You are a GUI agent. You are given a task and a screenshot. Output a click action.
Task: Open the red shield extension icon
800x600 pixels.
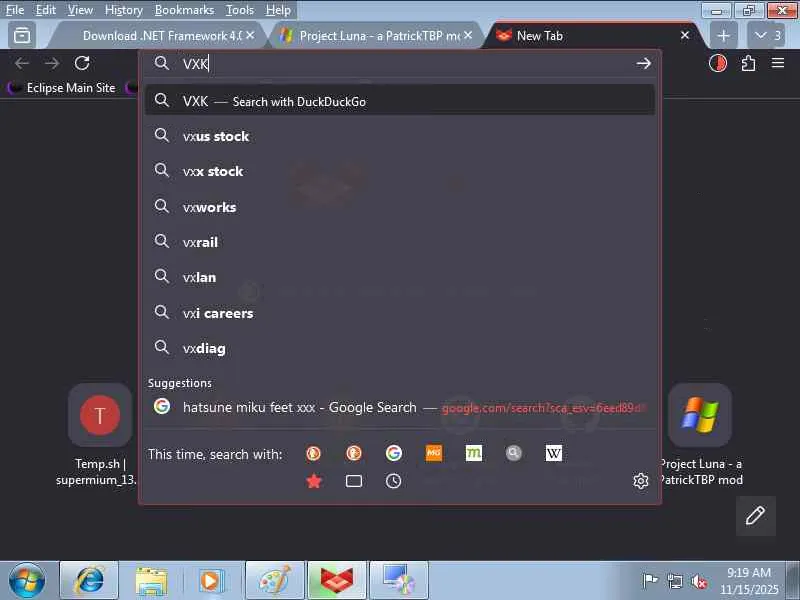click(x=718, y=63)
